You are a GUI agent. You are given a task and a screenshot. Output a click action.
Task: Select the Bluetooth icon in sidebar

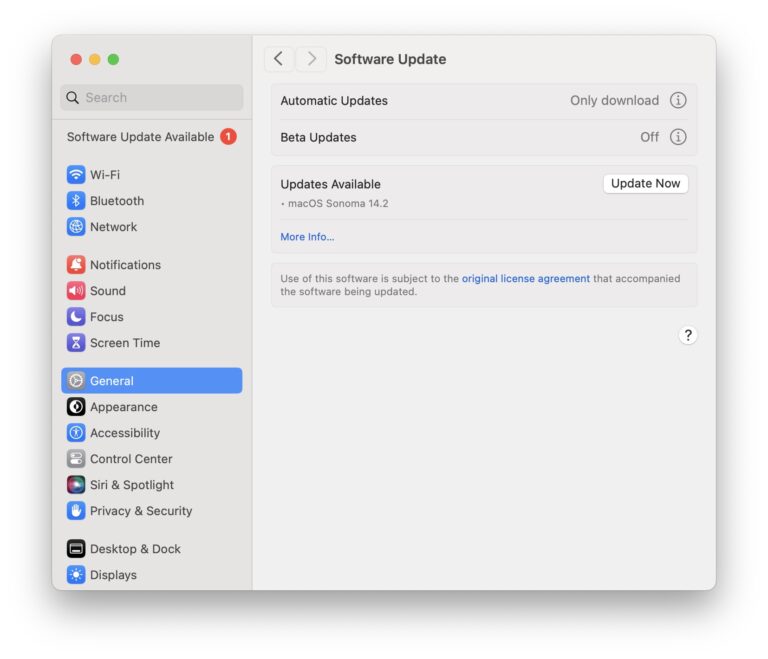(x=76, y=201)
